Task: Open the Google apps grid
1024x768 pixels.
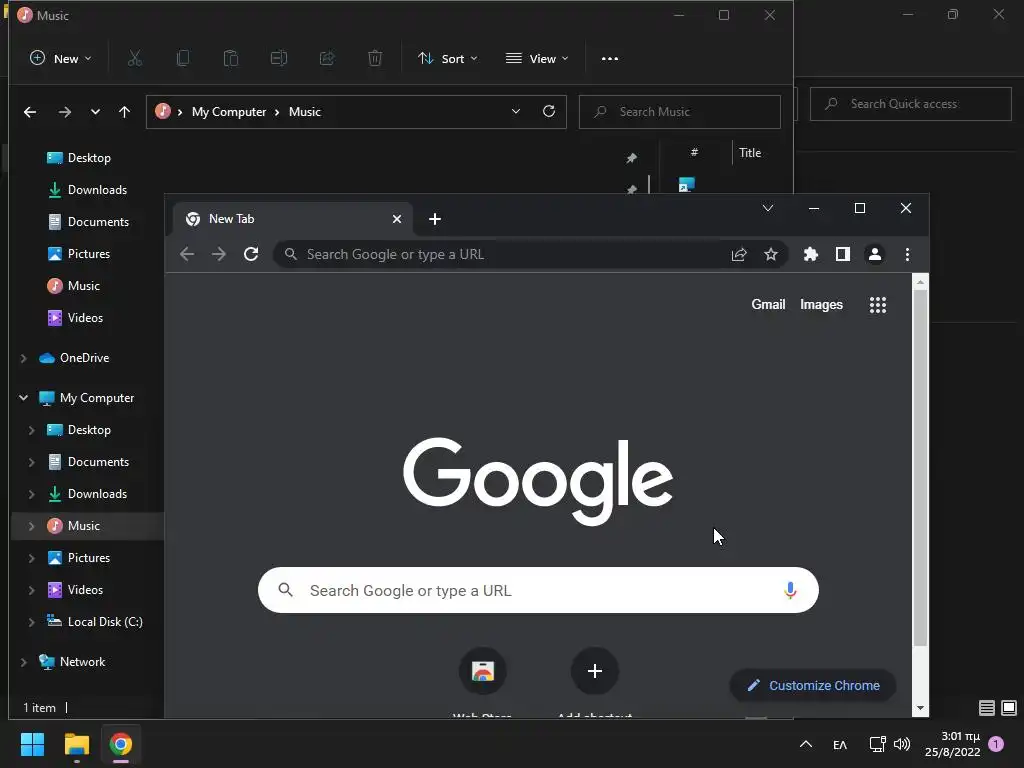Action: [878, 305]
